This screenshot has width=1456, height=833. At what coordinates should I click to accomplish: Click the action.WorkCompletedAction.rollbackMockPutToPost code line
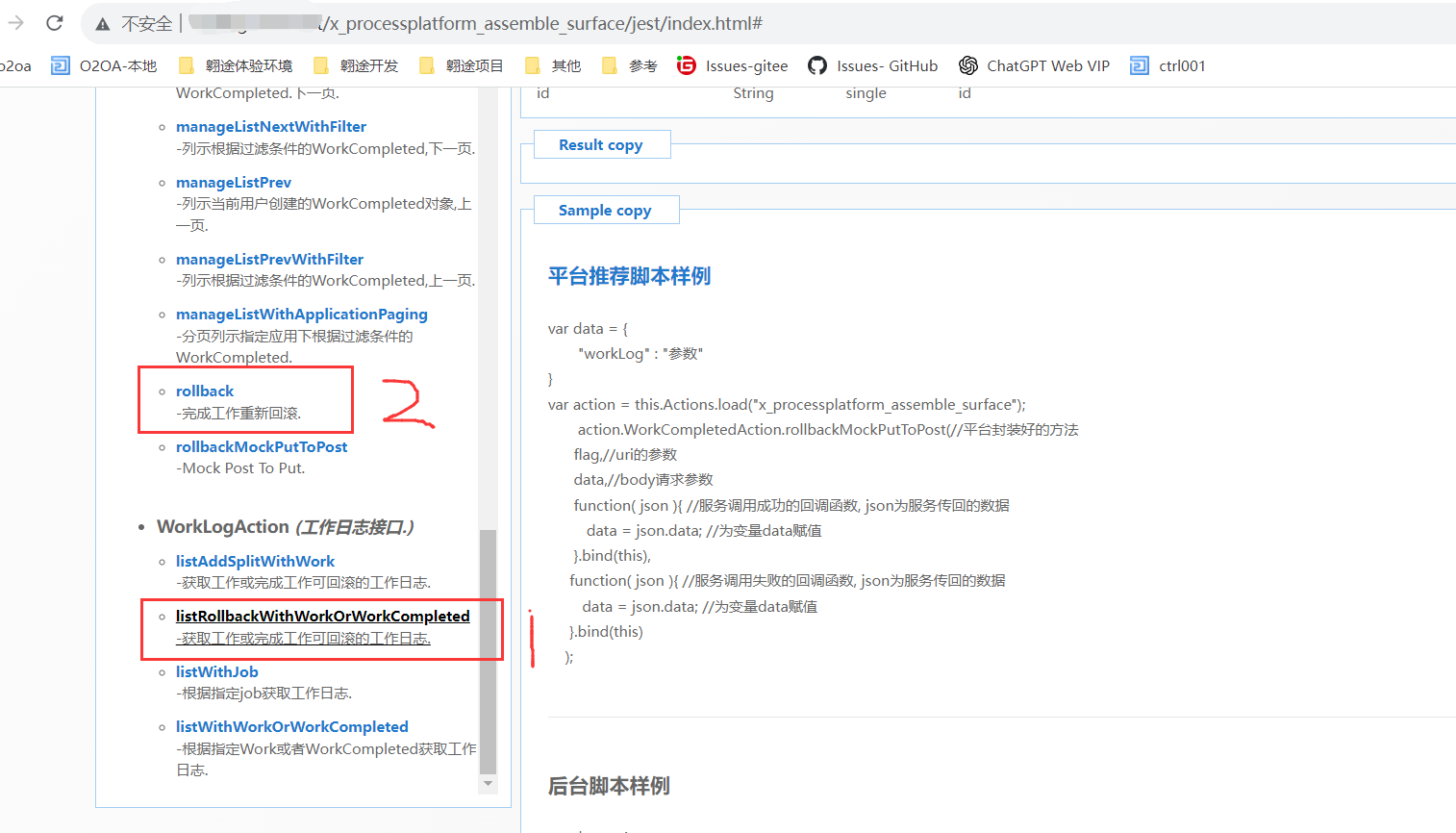coord(828,429)
